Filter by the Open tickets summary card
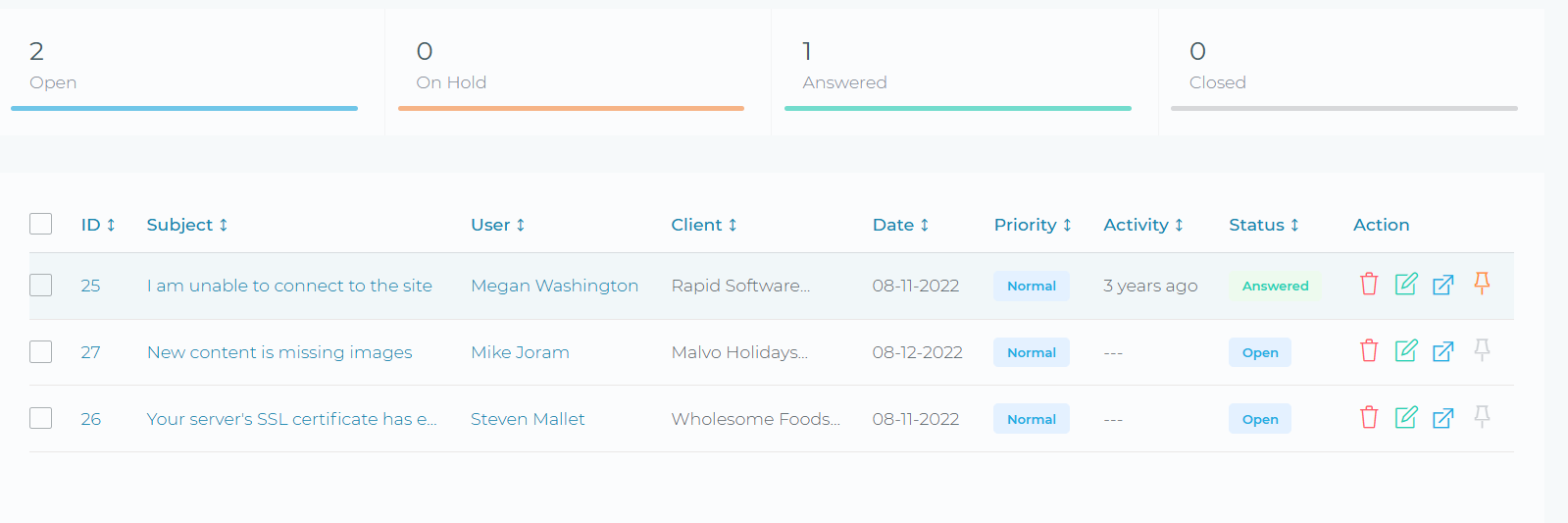 [x=192, y=73]
